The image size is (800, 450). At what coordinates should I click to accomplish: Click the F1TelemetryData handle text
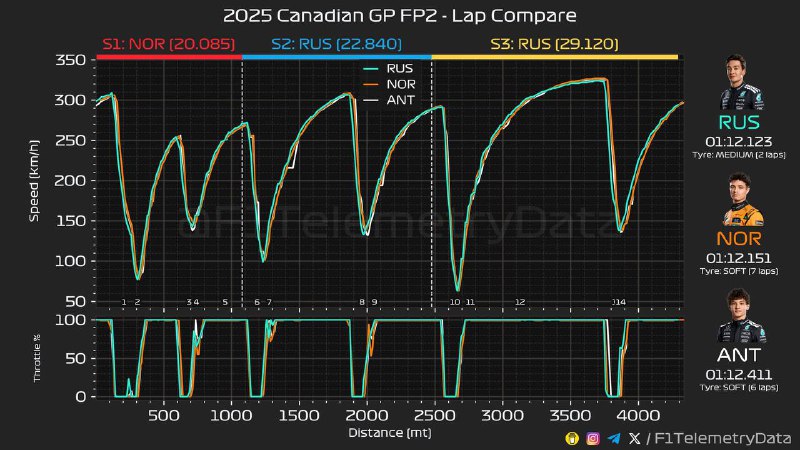click(722, 438)
